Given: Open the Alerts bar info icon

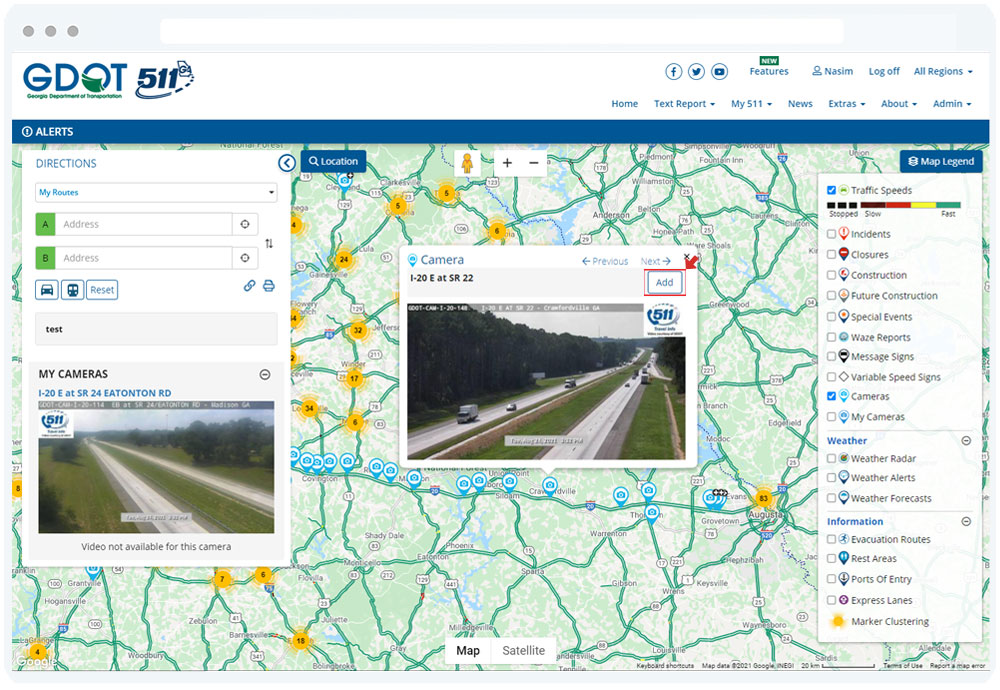Looking at the screenshot, I should (27, 132).
